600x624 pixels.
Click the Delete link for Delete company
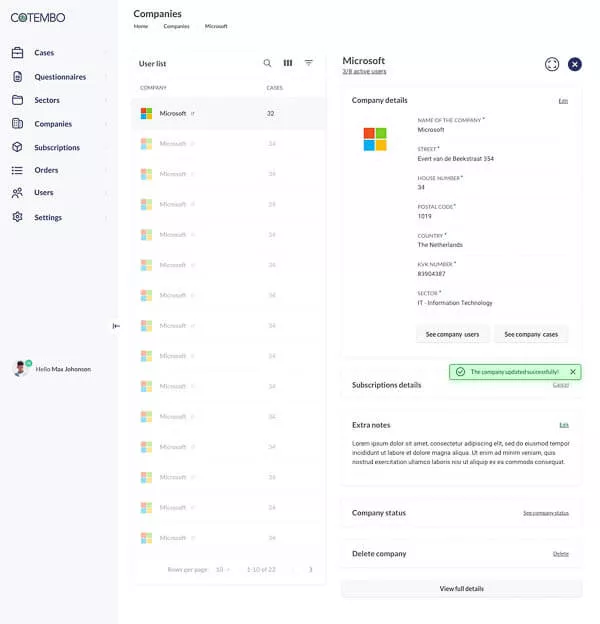561,554
